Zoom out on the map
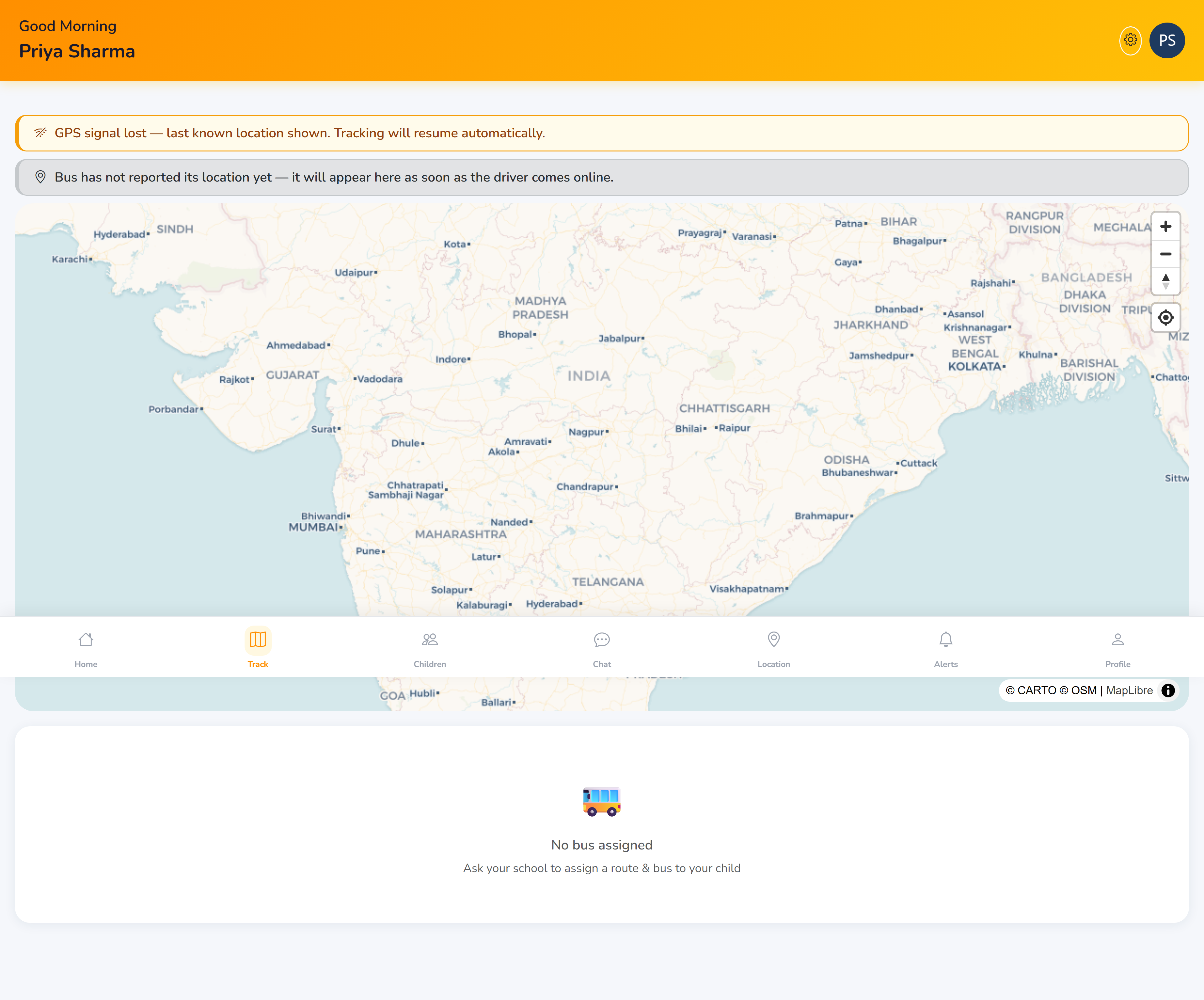Screen dimensions: 1204x1000 [1165, 254]
